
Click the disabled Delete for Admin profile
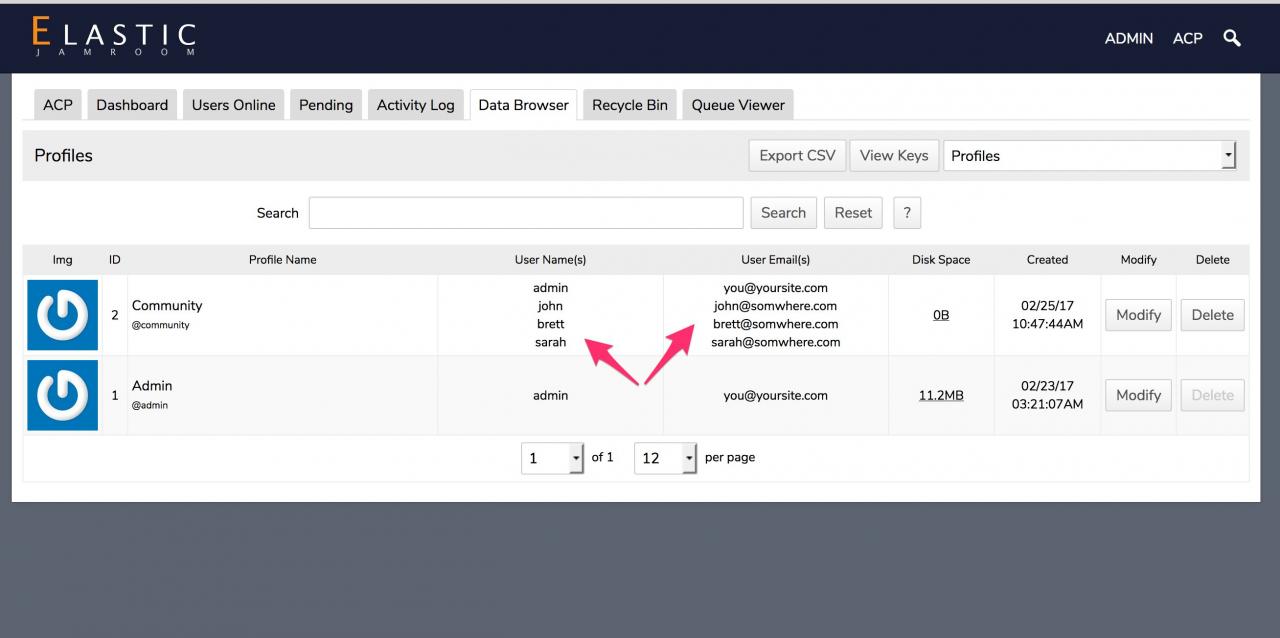click(x=1212, y=395)
